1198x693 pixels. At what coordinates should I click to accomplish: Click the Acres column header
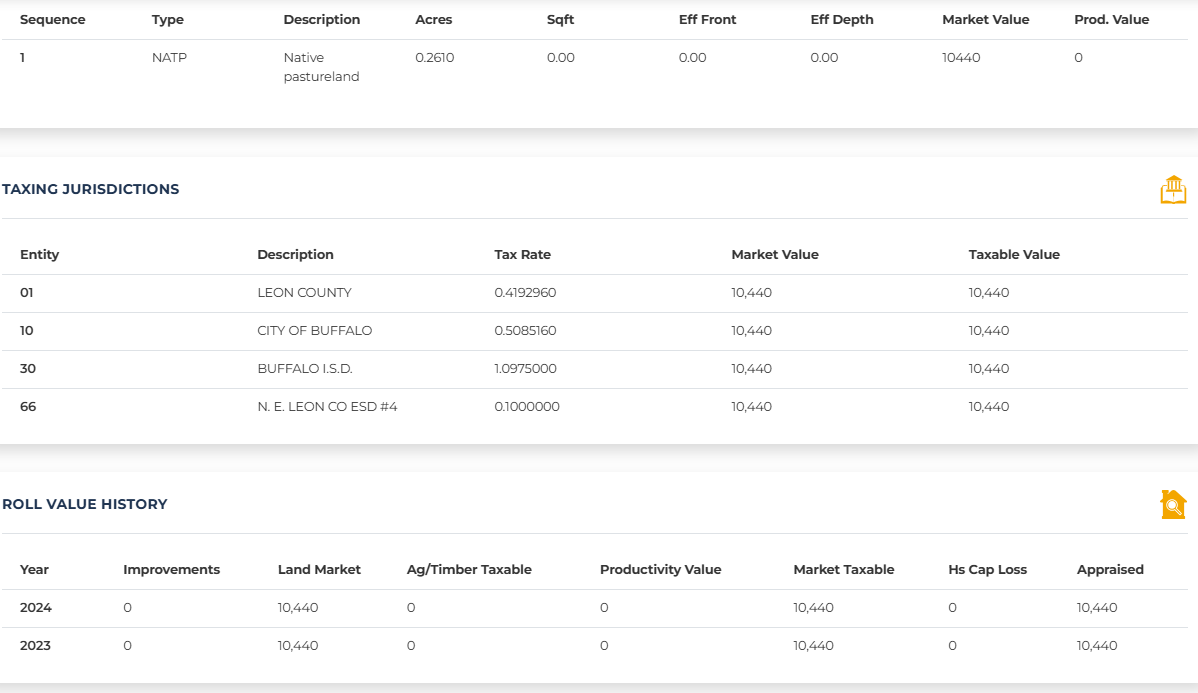433,20
